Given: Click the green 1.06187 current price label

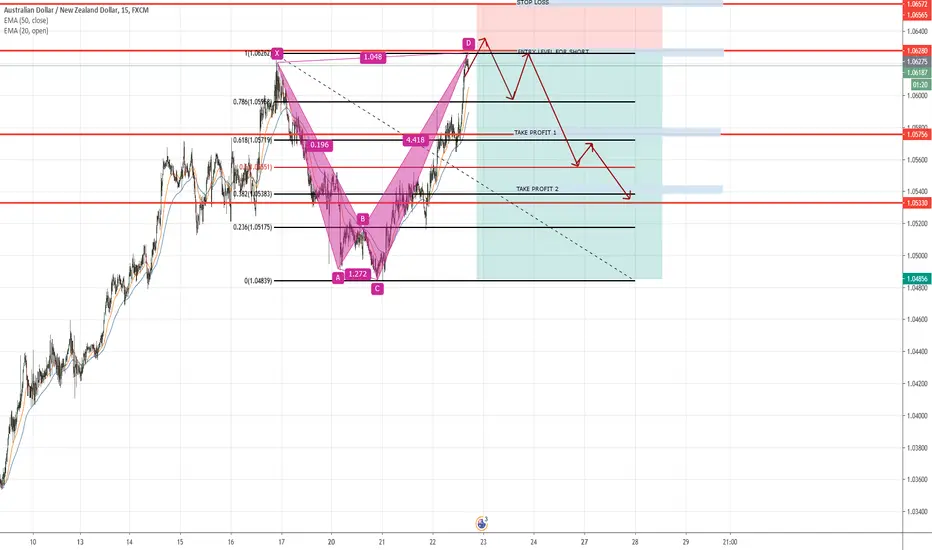Looking at the screenshot, I should (x=917, y=73).
